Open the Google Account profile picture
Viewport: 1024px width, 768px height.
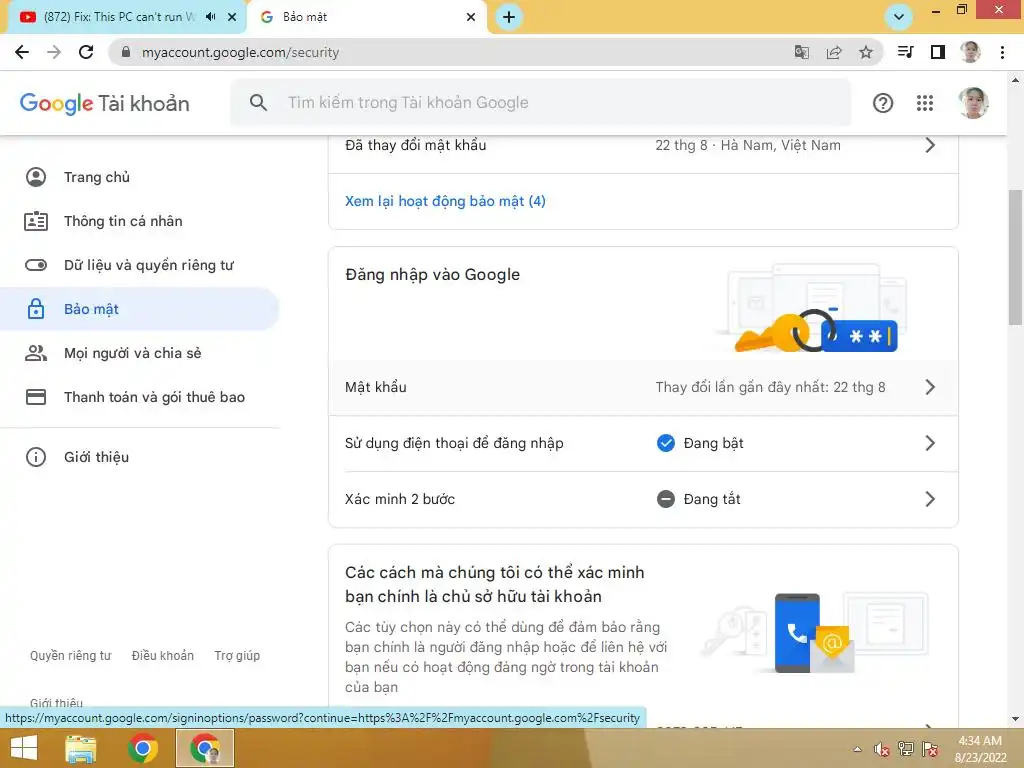click(x=973, y=103)
